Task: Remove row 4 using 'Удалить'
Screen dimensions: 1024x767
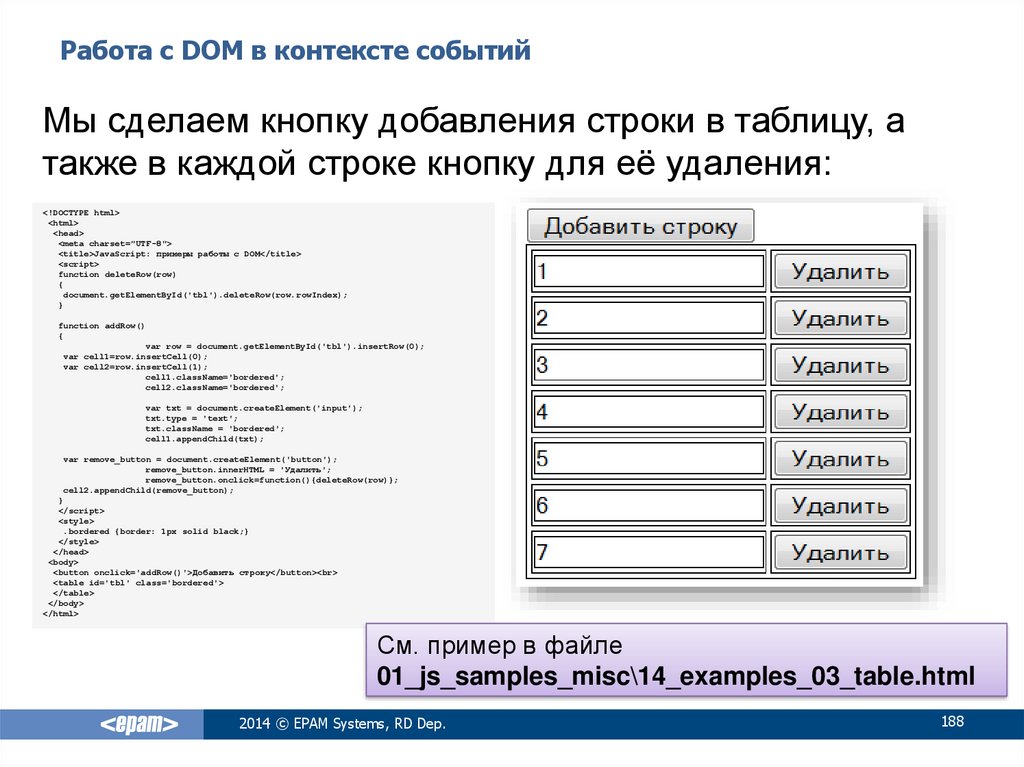Action: click(x=840, y=412)
